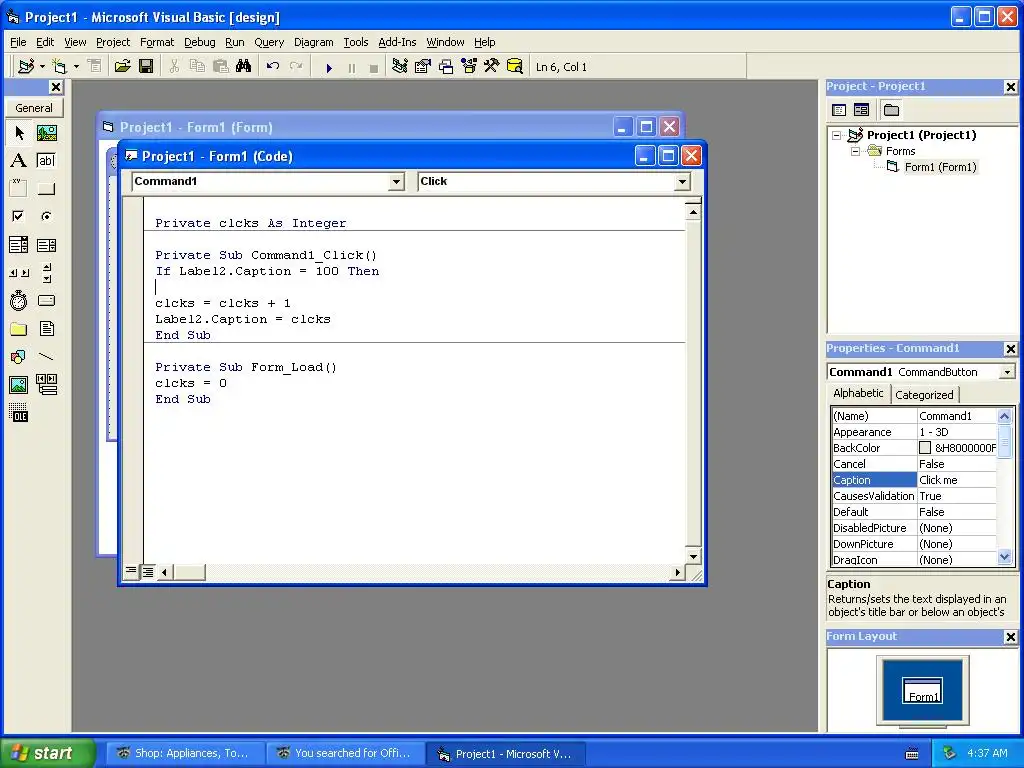This screenshot has width=1024, height=768.
Task: Open the Debug menu
Action: [x=199, y=42]
